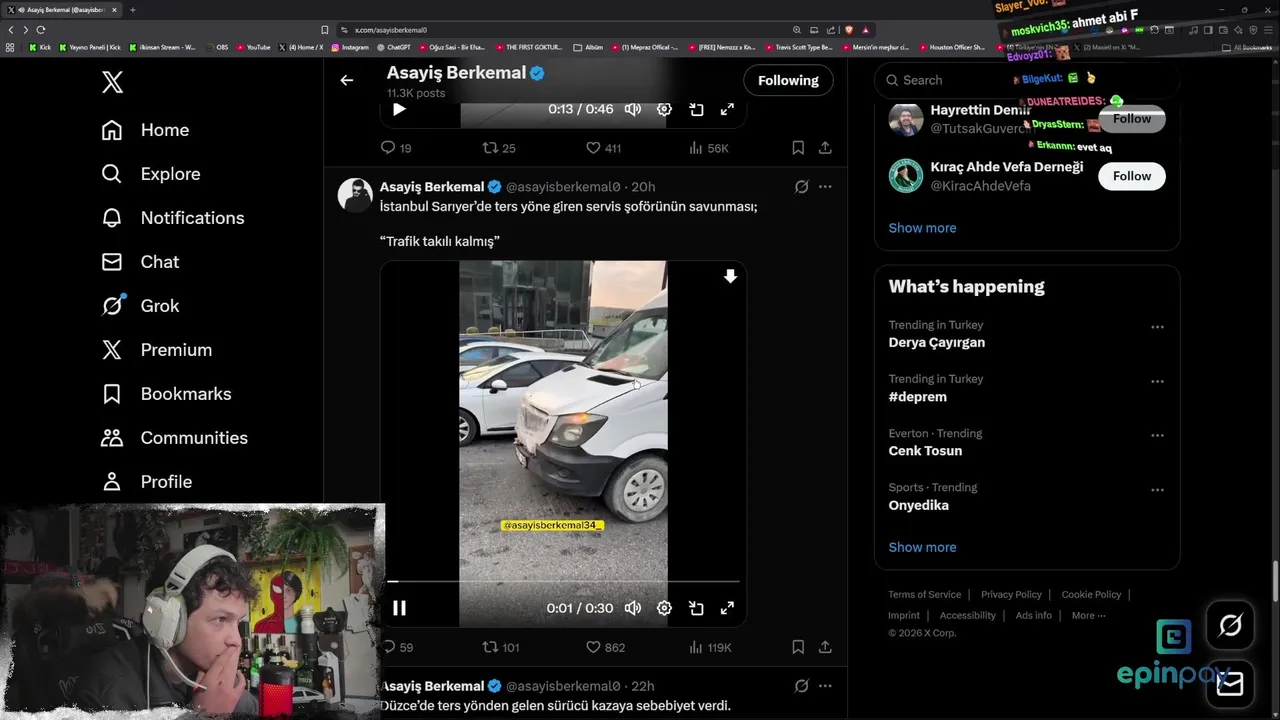Open more options for #deprem trend

pyautogui.click(x=1157, y=381)
